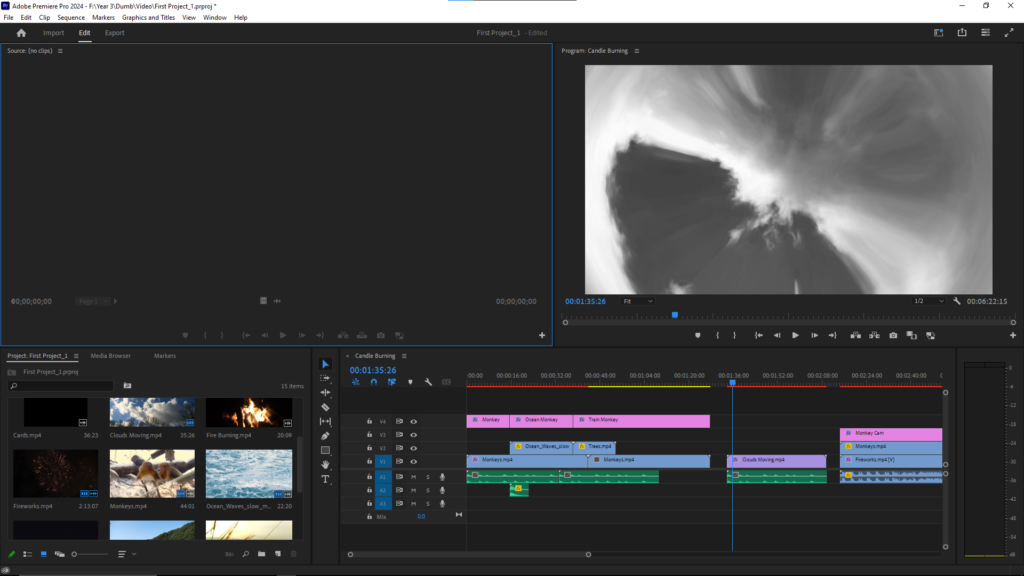The image size is (1024, 576).
Task: Hide video track V4 with eye icon
Action: (413, 421)
